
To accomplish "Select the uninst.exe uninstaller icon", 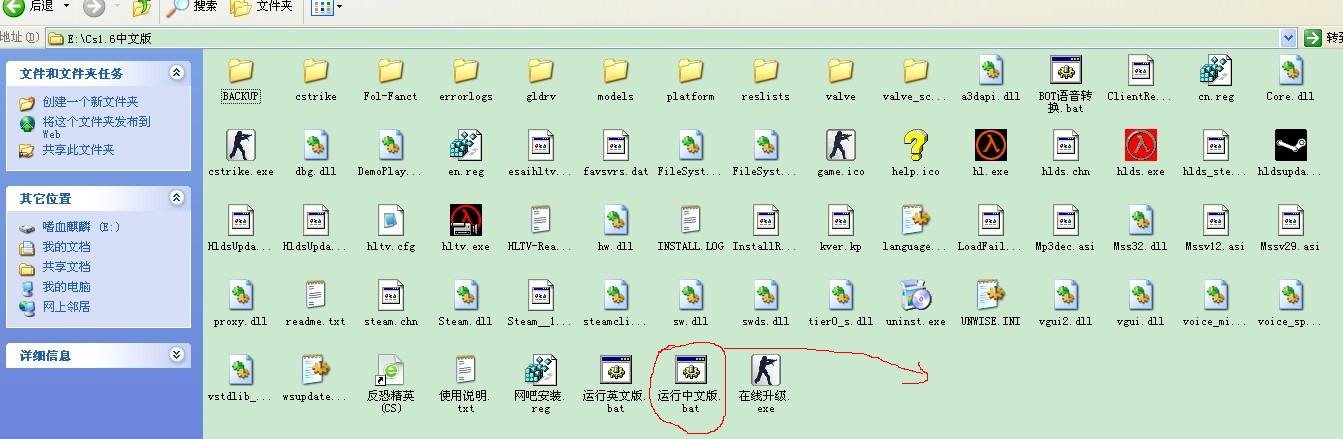I will pyautogui.click(x=915, y=295).
